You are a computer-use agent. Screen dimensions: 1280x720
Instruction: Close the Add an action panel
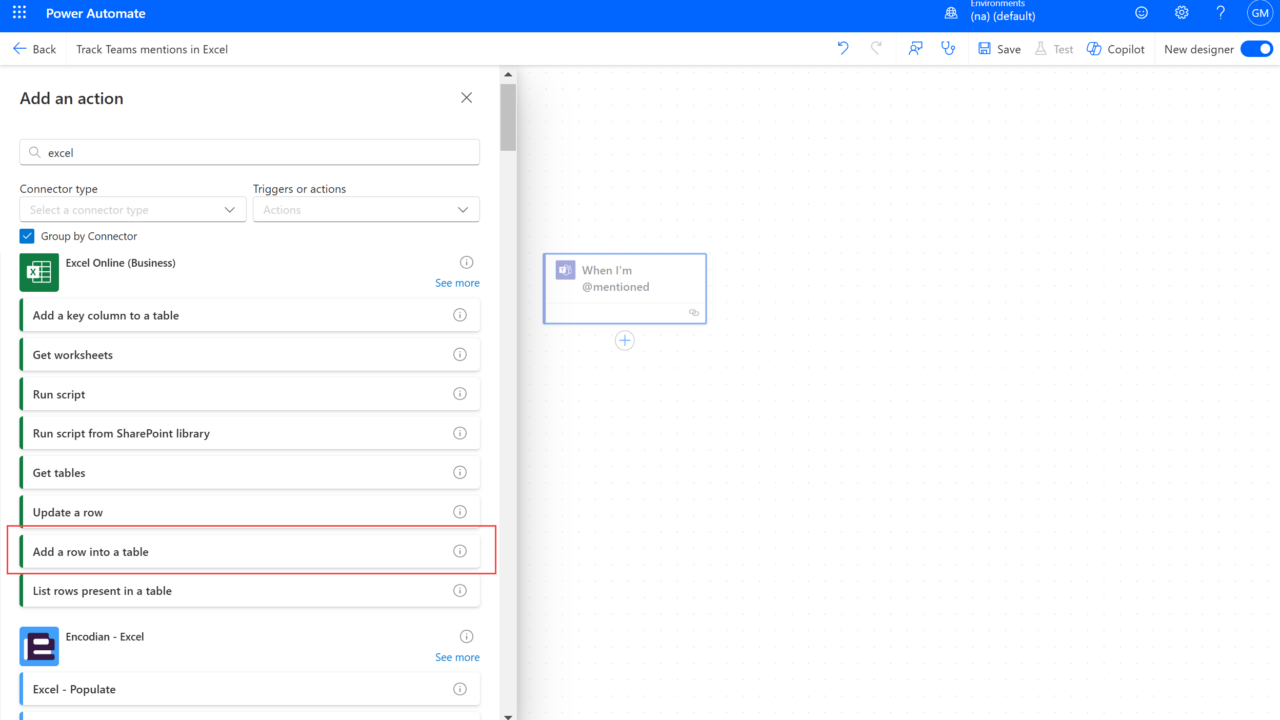466,98
